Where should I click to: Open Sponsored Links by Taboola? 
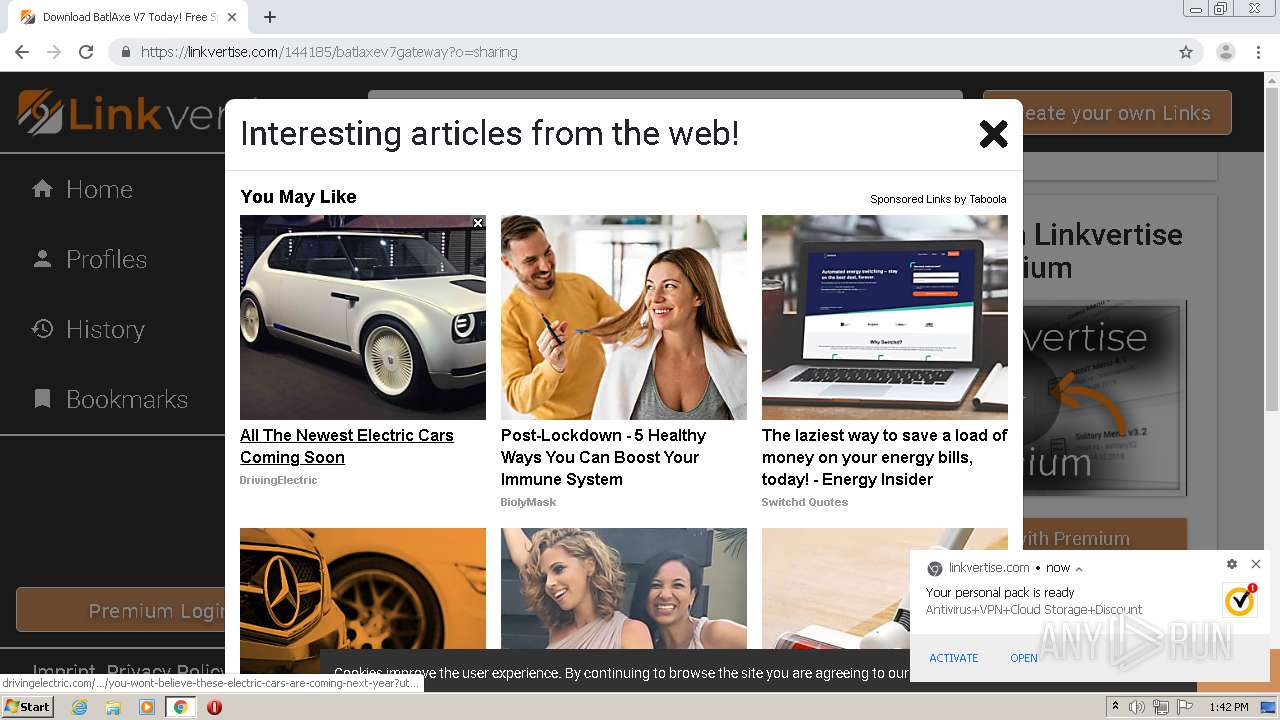[938, 199]
